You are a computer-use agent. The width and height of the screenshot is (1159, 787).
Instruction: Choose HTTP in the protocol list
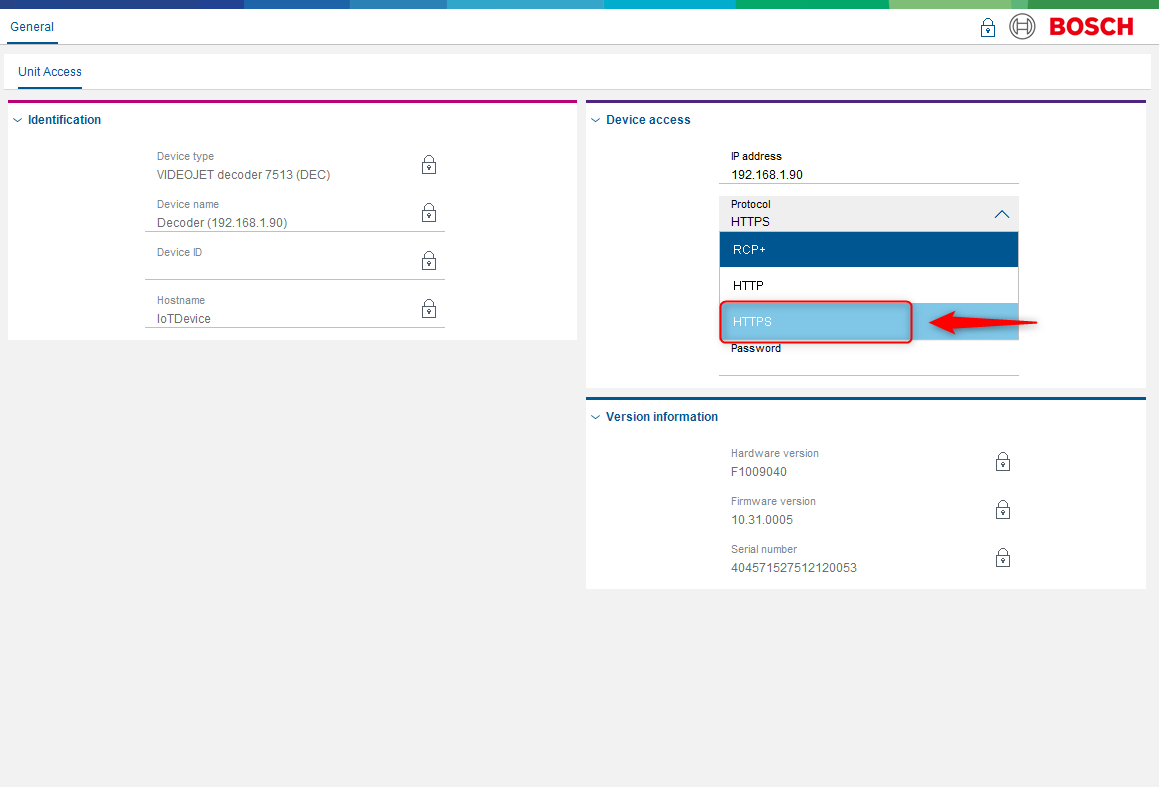coord(868,286)
